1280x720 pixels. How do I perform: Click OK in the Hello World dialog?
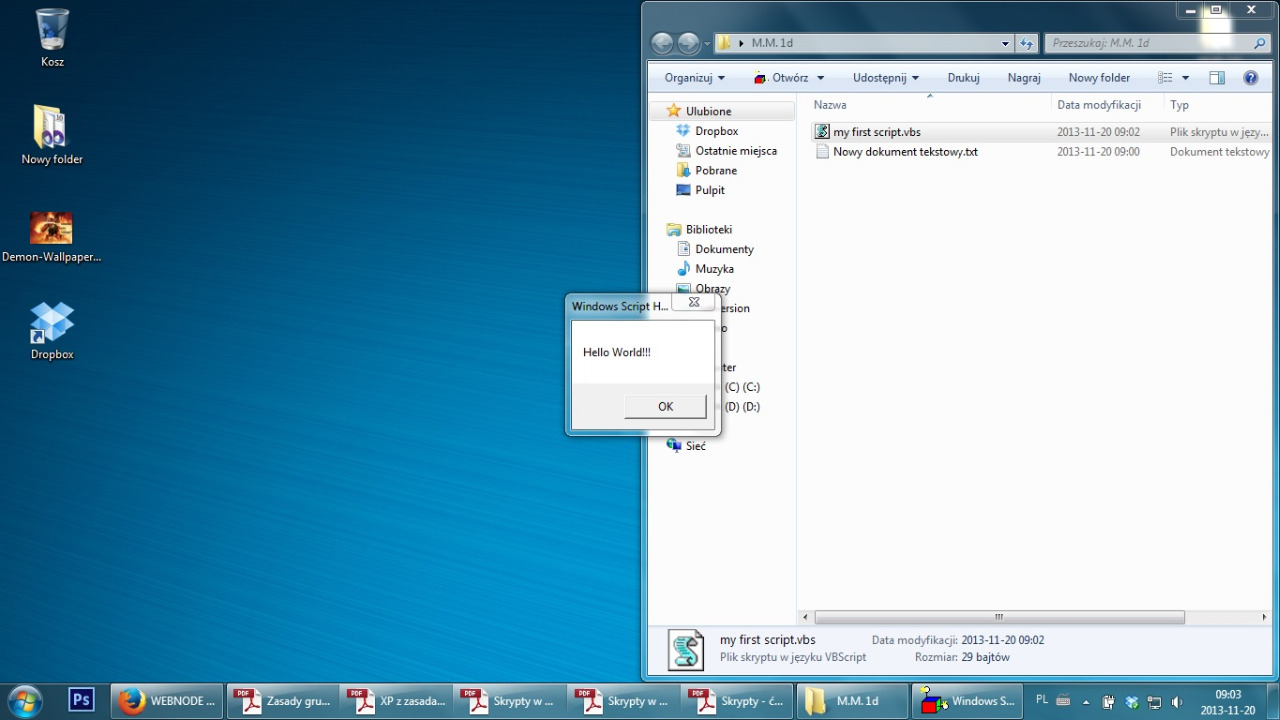point(665,406)
